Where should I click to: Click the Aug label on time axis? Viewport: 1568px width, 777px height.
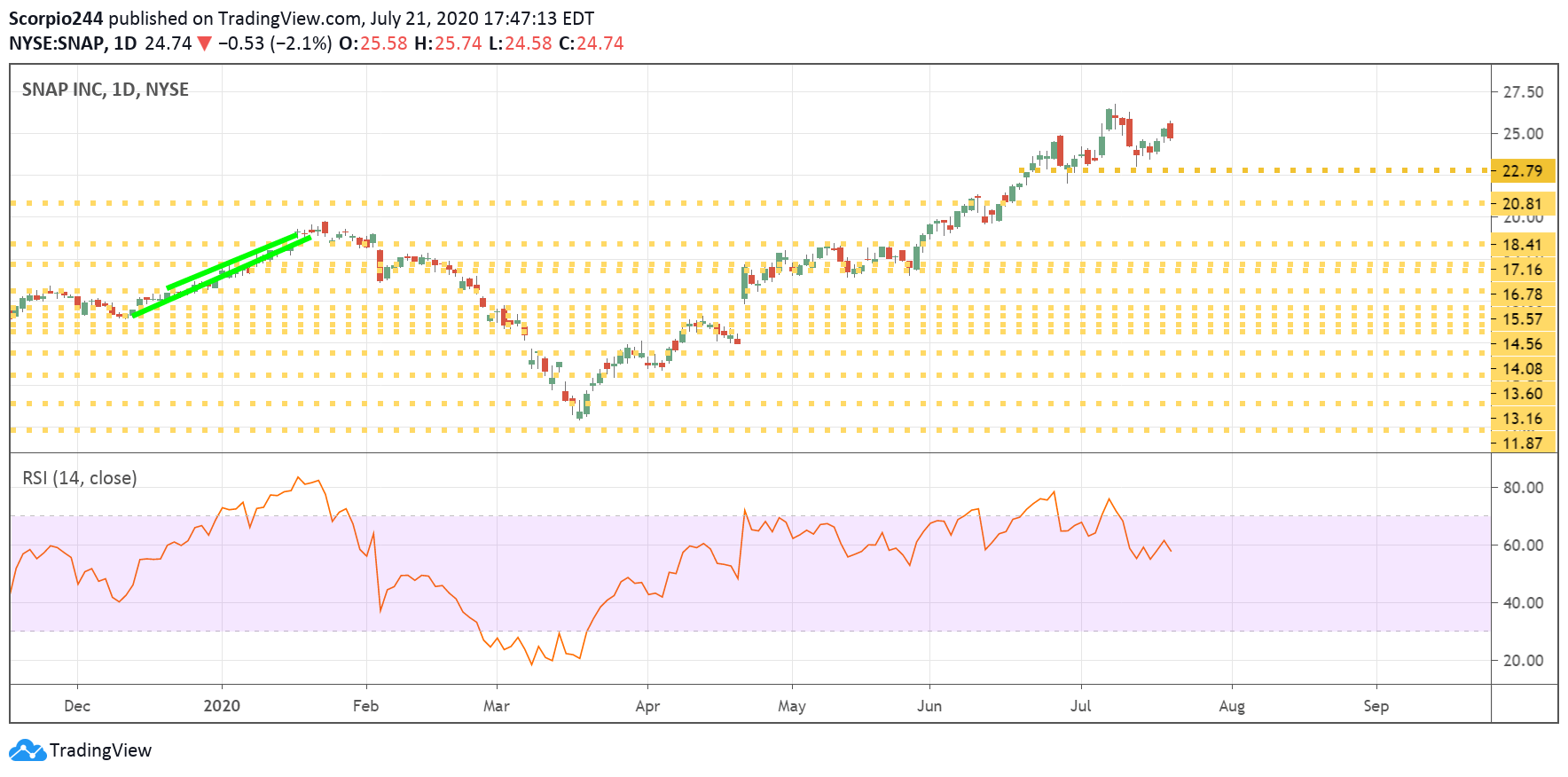click(x=1232, y=706)
